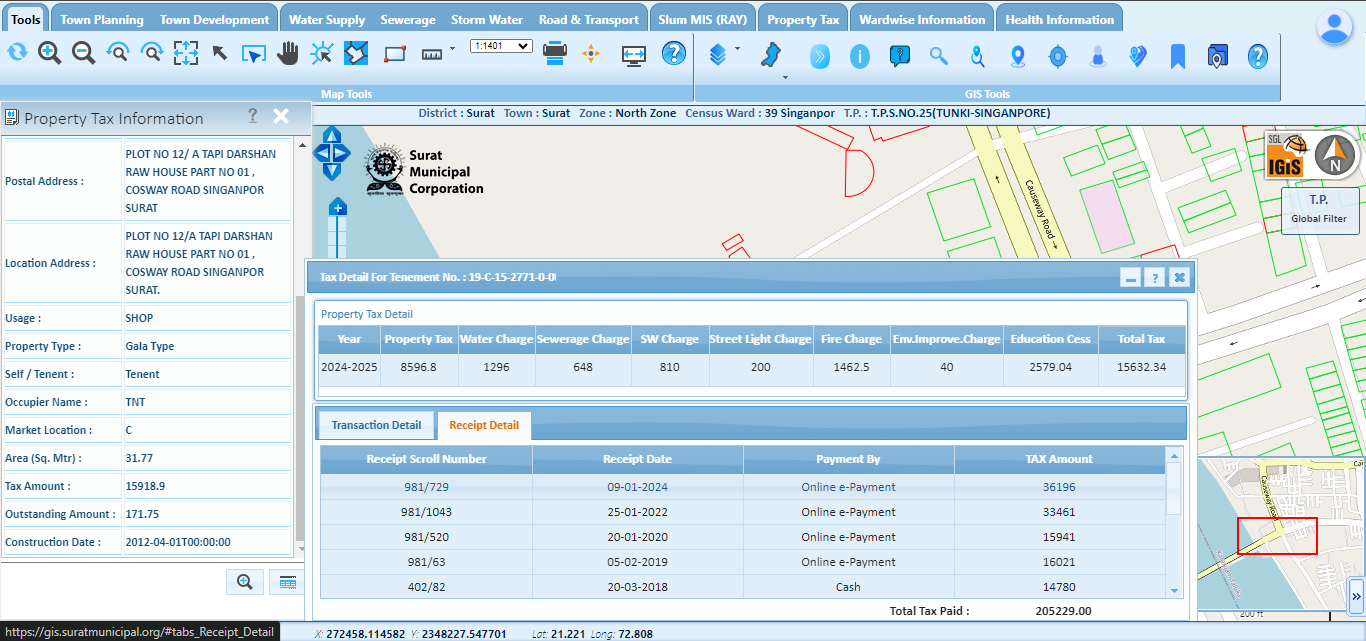The width and height of the screenshot is (1366, 641).
Task: Select the Receipt Detail tab
Action: [484, 425]
